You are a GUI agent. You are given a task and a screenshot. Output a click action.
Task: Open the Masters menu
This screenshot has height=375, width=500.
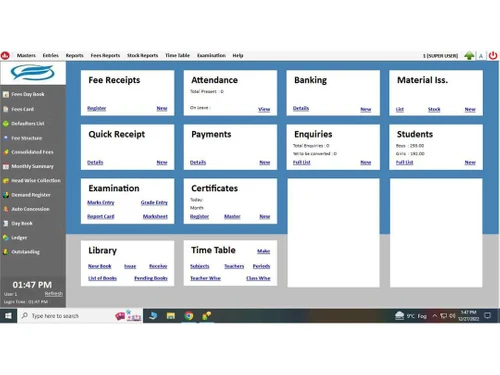point(26,56)
